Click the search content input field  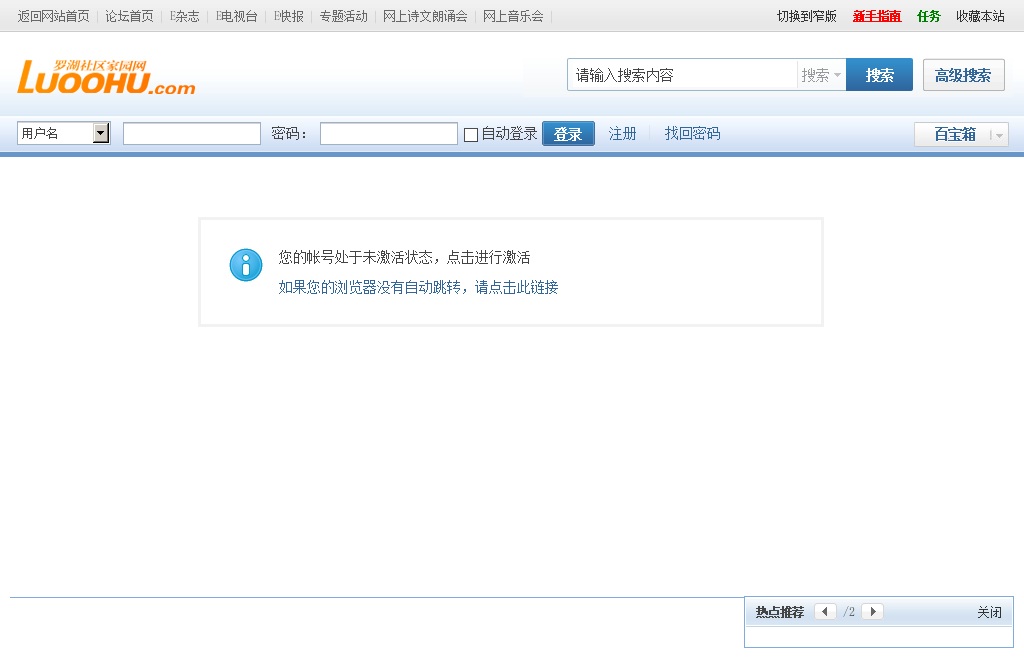click(x=682, y=75)
